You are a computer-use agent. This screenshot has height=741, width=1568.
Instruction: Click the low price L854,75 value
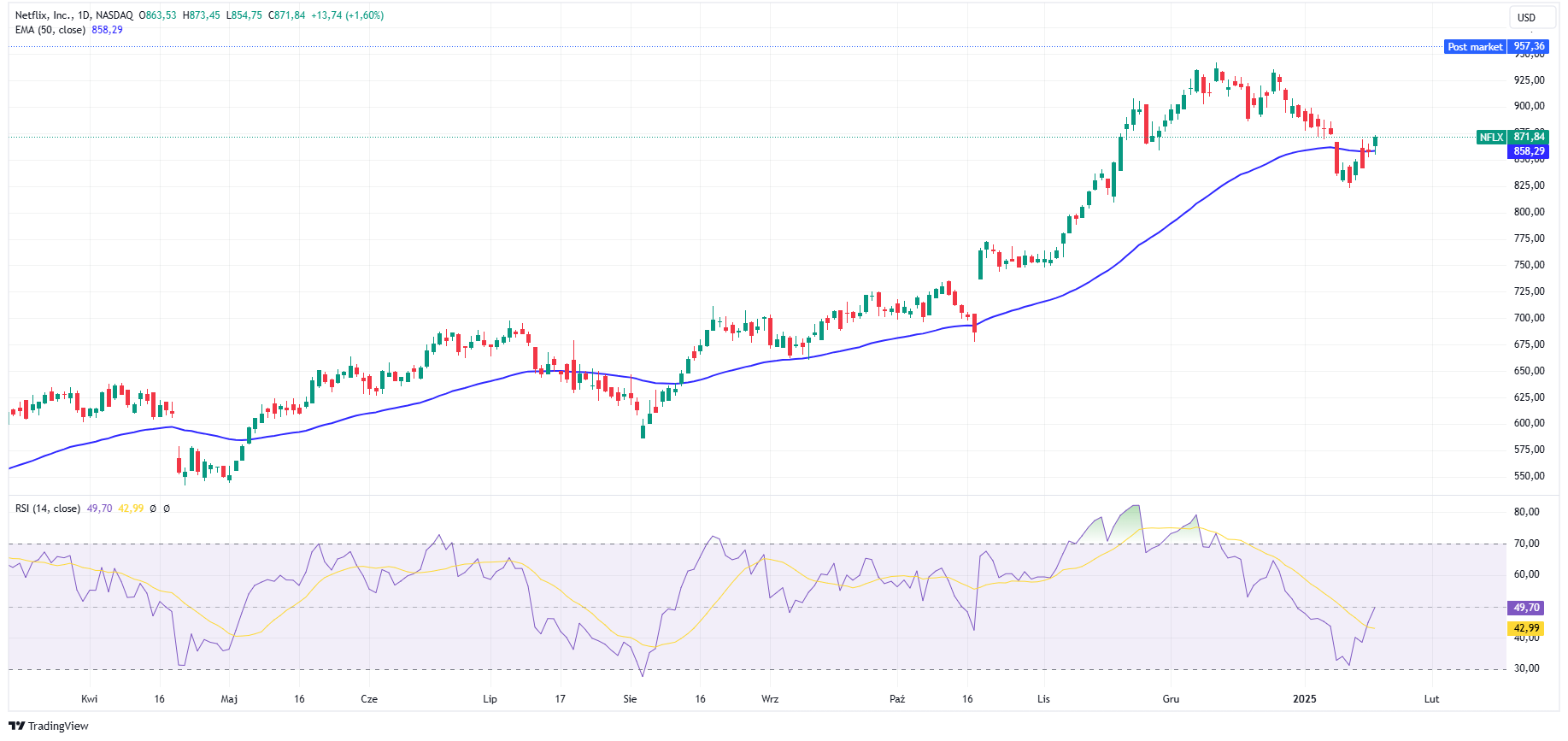[x=244, y=15]
